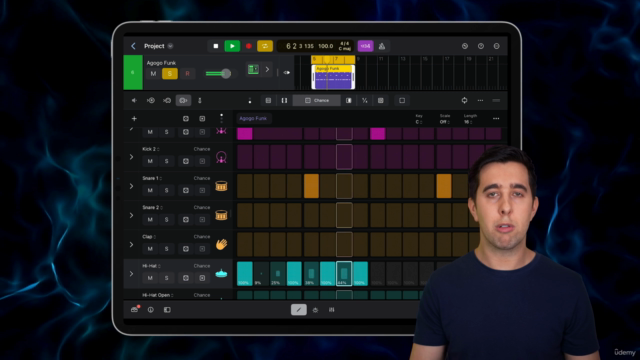
Task: Select the step rate edit mode icon
Action: coord(364,100)
